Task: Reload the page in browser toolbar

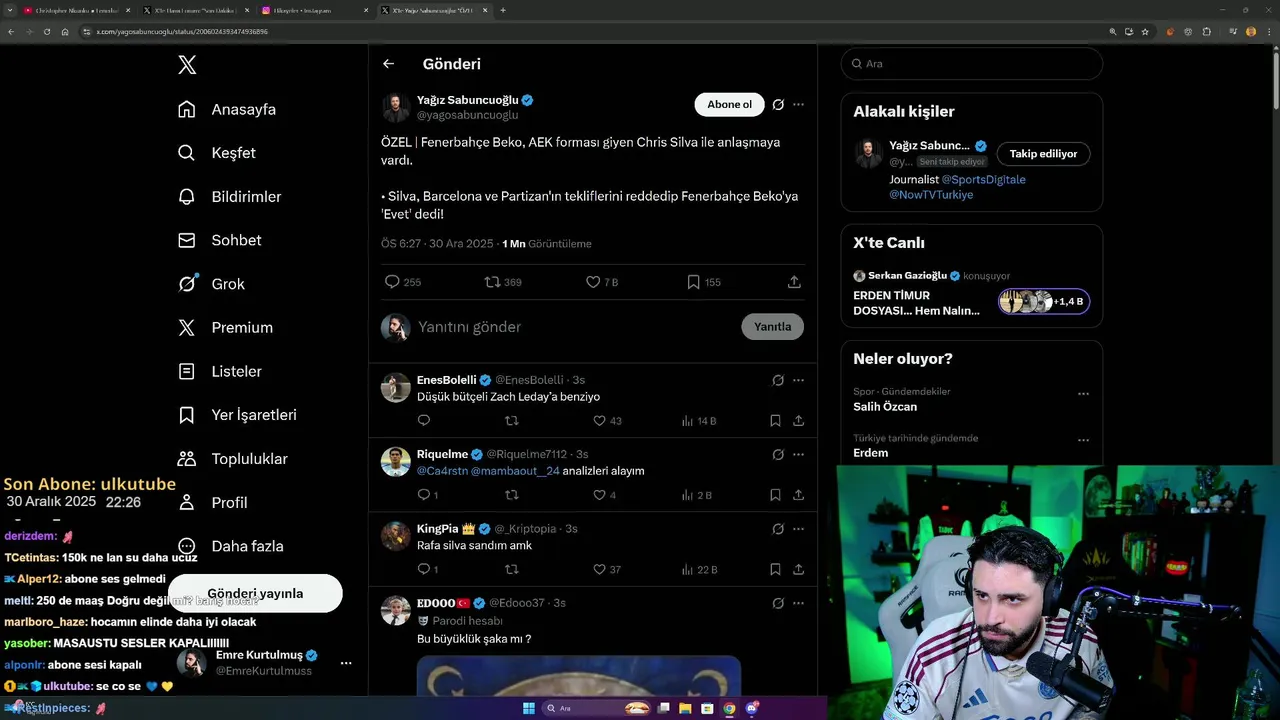Action: (x=46, y=32)
